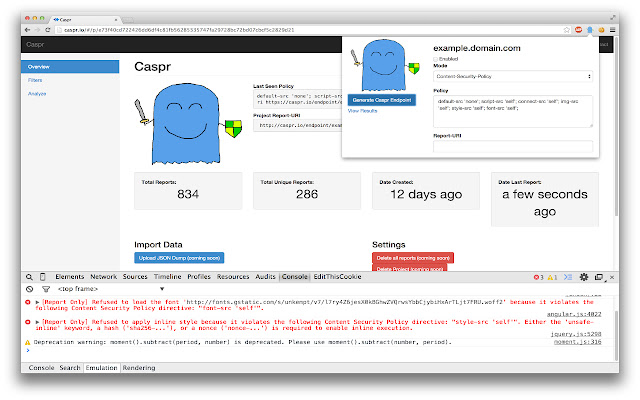This screenshot has width=640, height=400.
Task: Click the deprecation warning triangle icon
Action: click(28, 342)
